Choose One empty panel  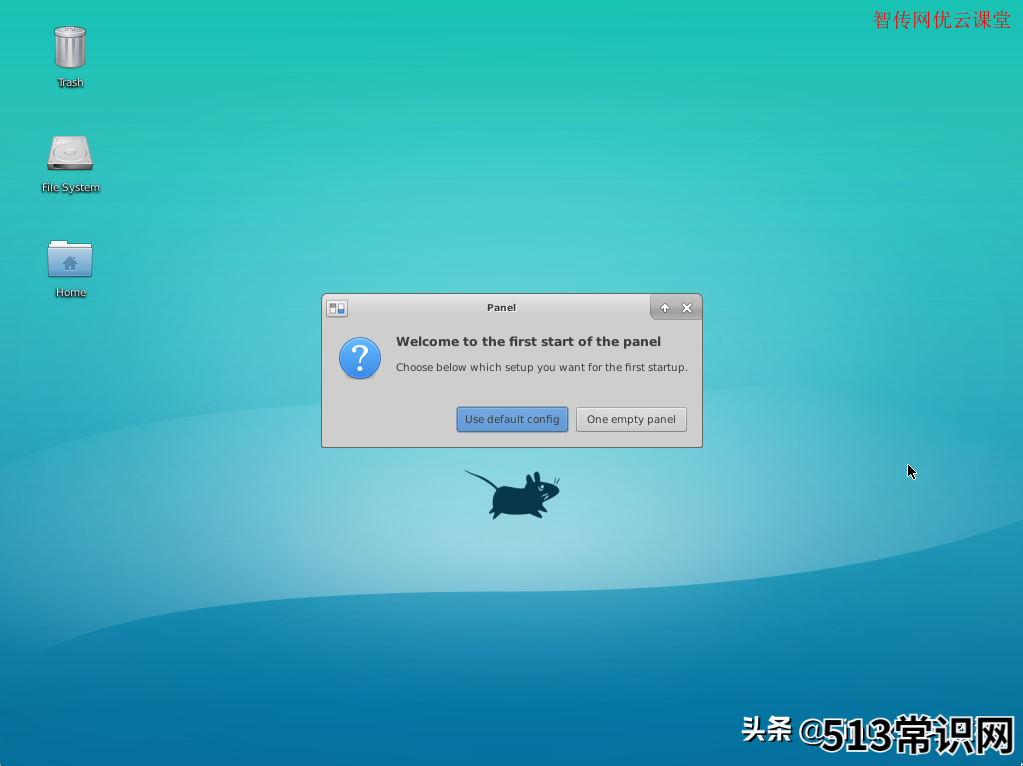[x=631, y=420]
